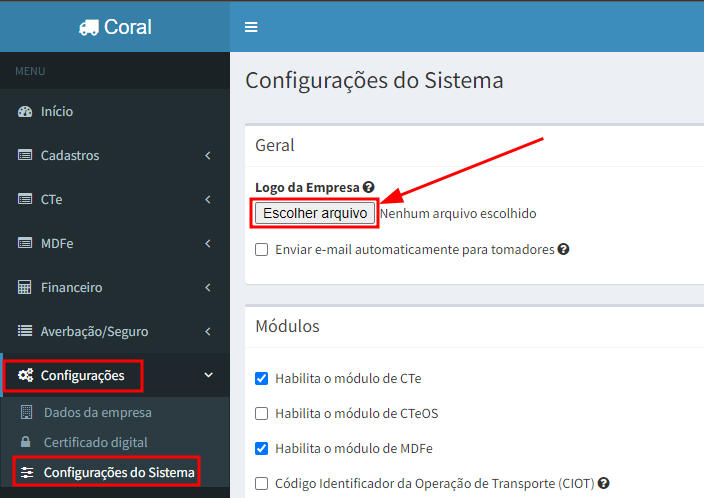Uncheck Habilita o módulo de CTe

click(262, 378)
